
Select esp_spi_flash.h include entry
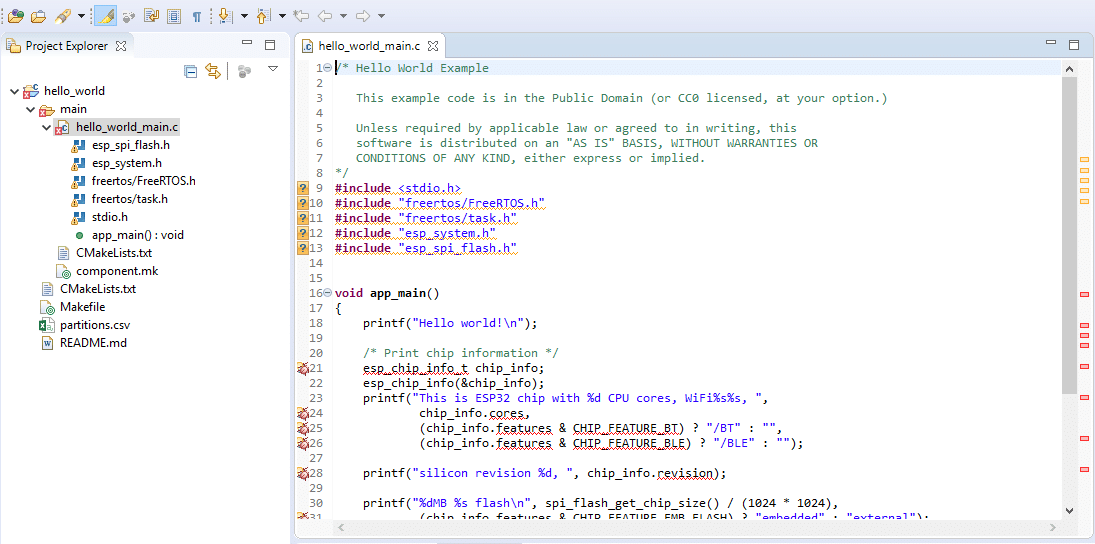131,145
